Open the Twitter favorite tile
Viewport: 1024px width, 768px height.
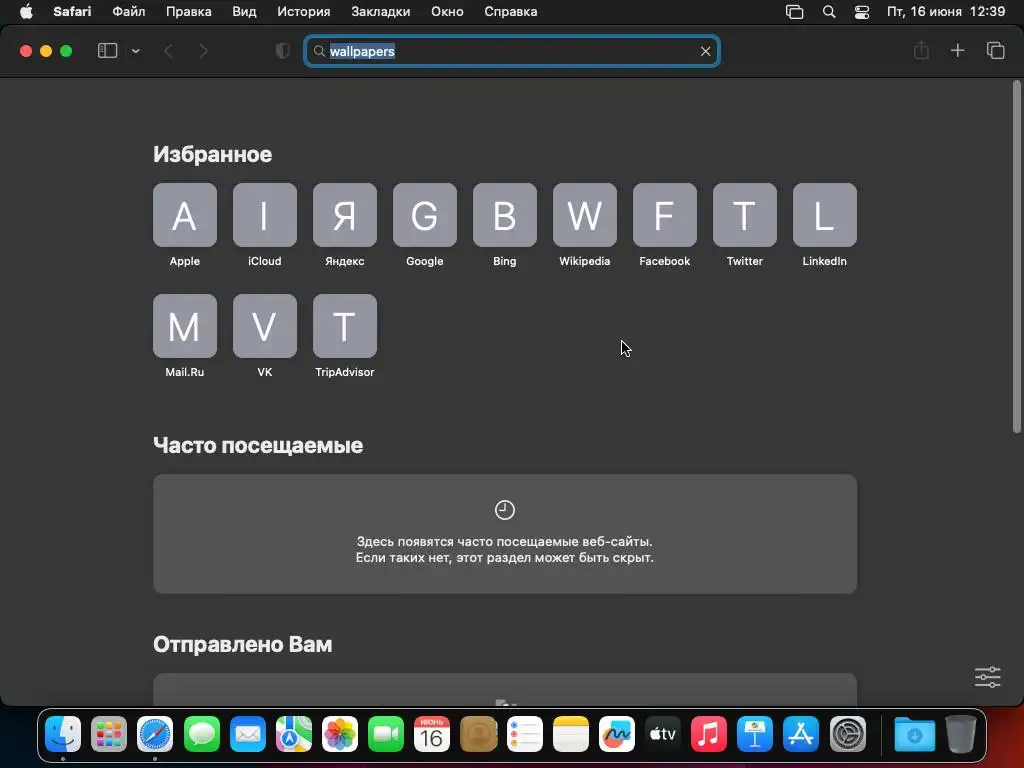coord(744,215)
